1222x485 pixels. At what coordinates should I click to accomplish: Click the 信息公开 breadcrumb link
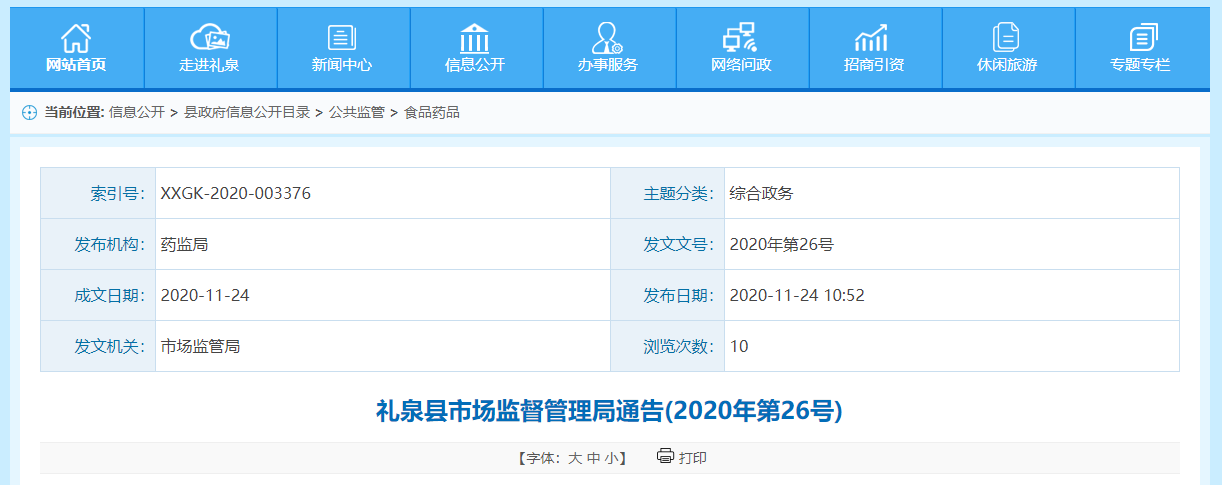pyautogui.click(x=137, y=113)
